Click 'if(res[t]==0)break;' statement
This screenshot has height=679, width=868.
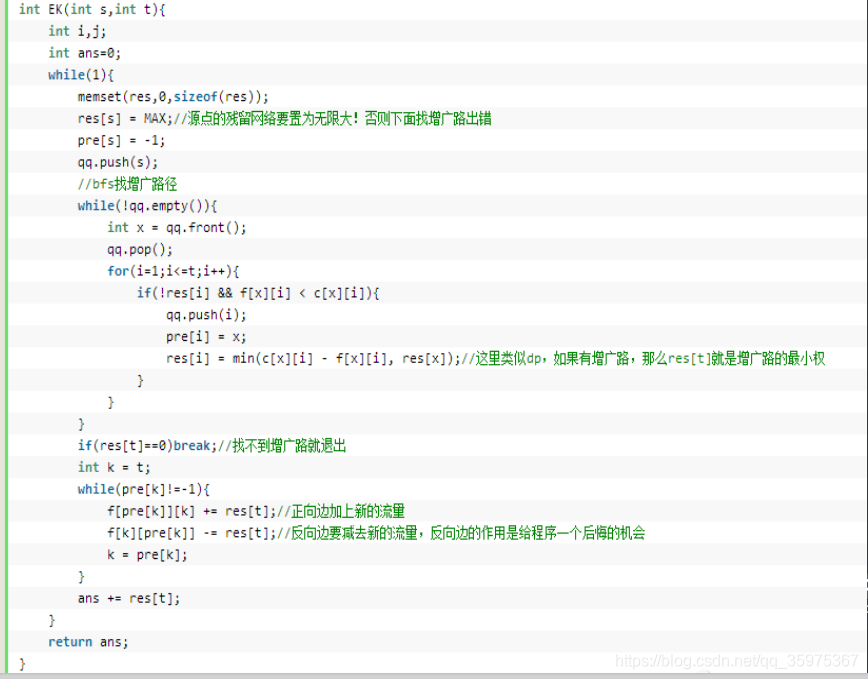(147, 446)
